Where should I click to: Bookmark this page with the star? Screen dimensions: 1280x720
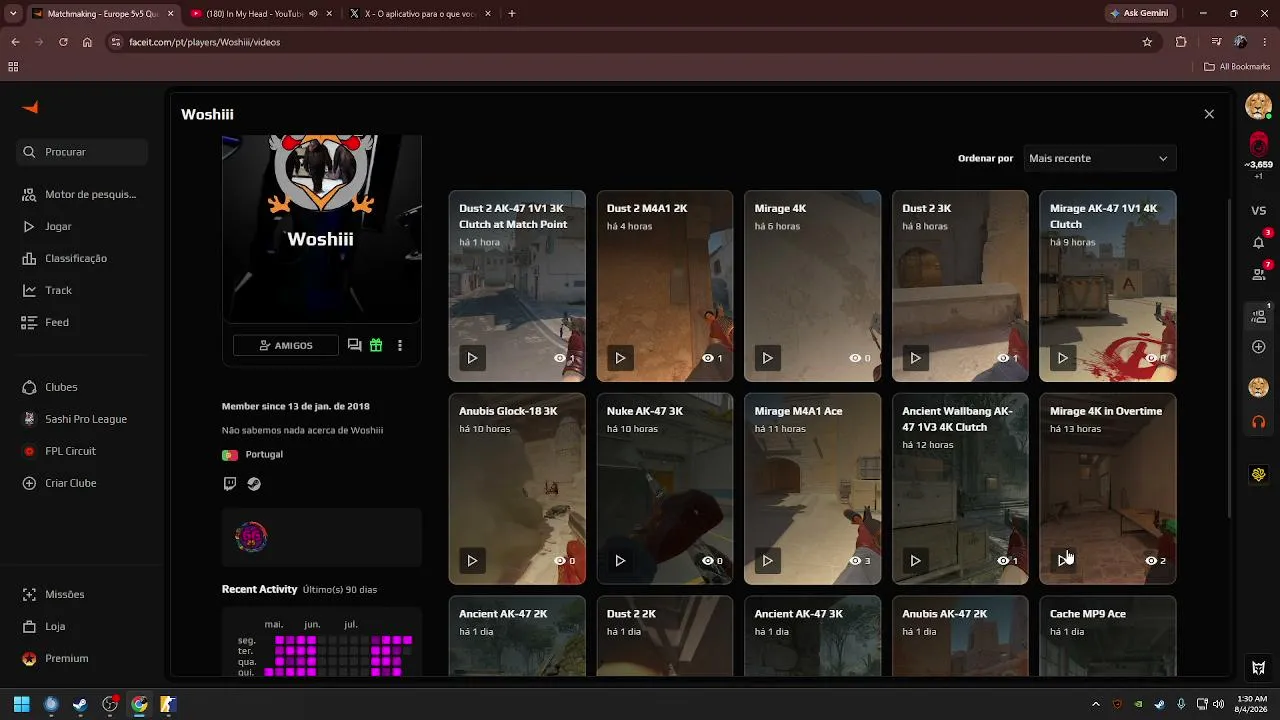point(1147,42)
